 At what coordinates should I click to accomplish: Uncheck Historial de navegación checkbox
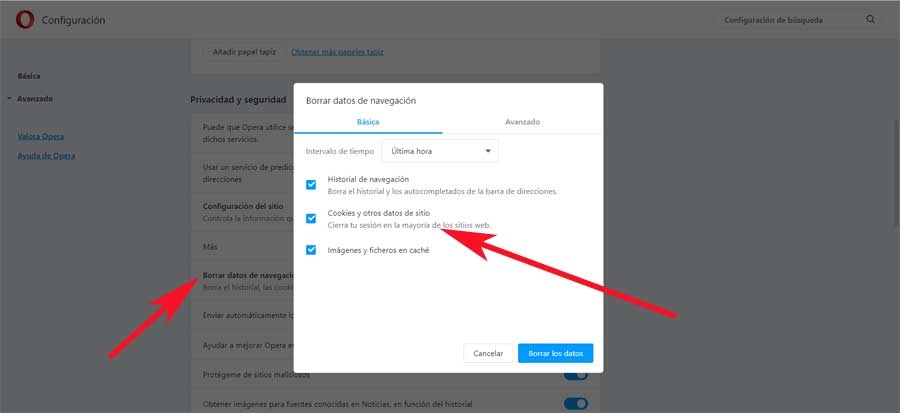click(311, 185)
